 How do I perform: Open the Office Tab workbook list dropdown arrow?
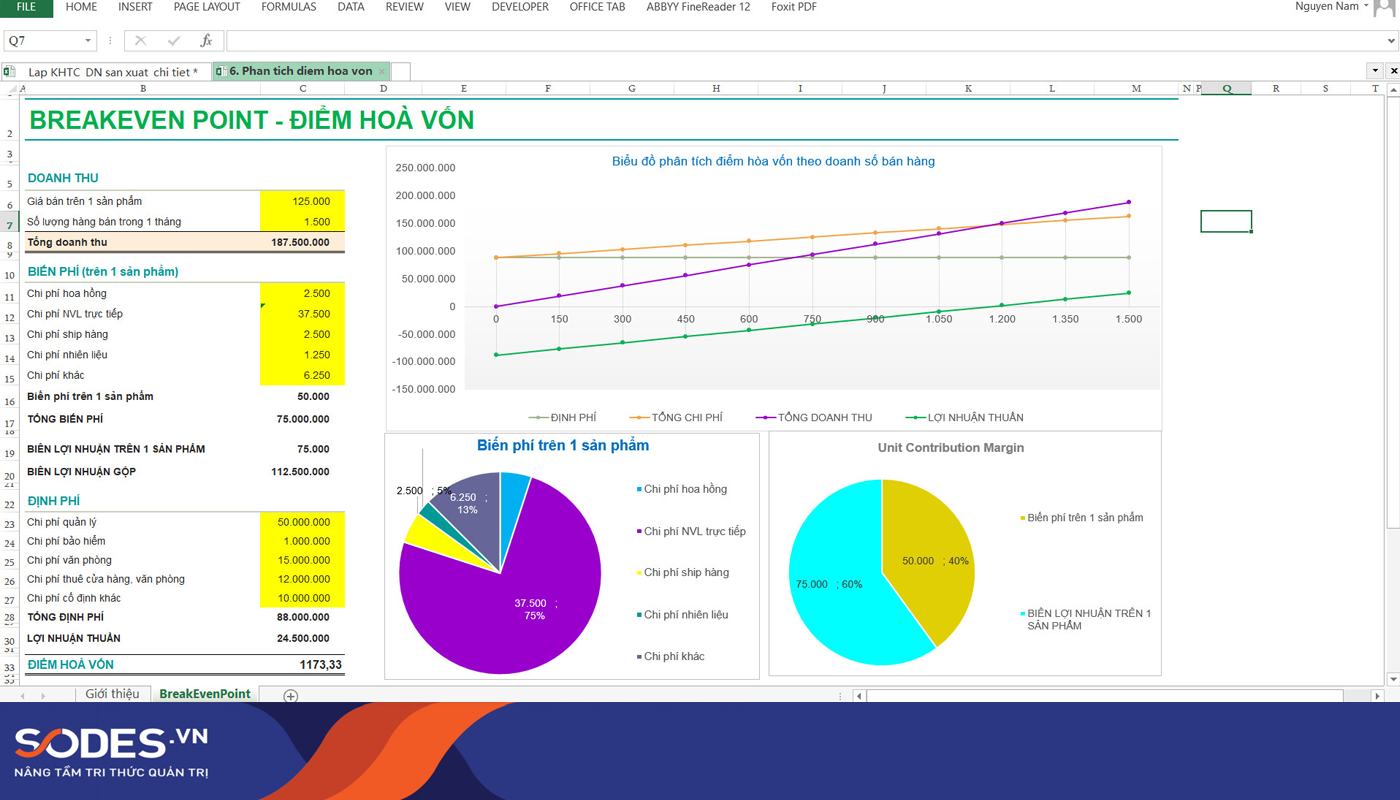coord(1375,71)
